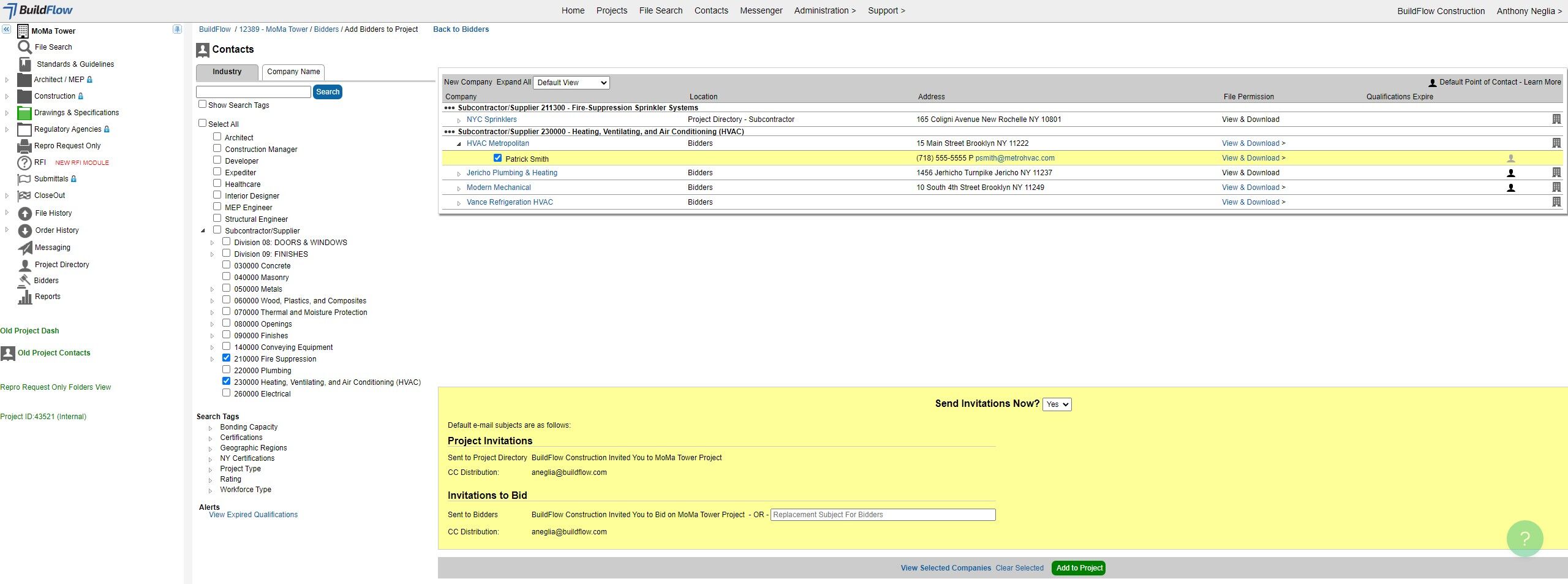Click the Bidders gavel icon

pyautogui.click(x=24, y=280)
